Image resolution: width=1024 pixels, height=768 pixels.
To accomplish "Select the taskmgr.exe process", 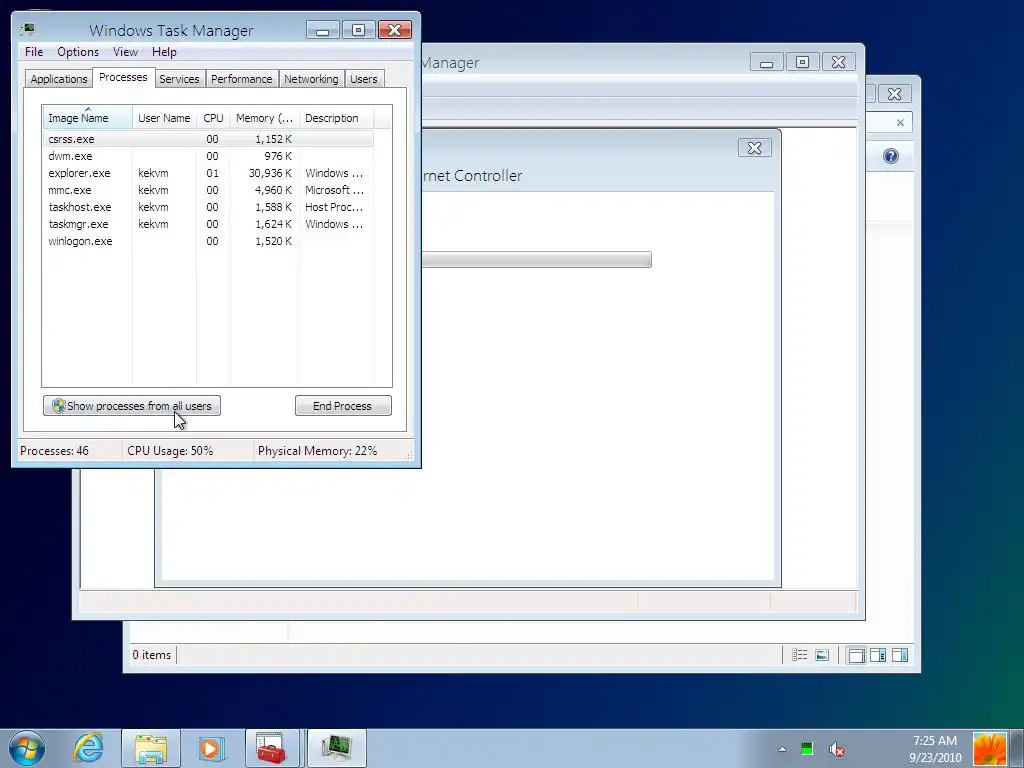I will [x=209, y=224].
